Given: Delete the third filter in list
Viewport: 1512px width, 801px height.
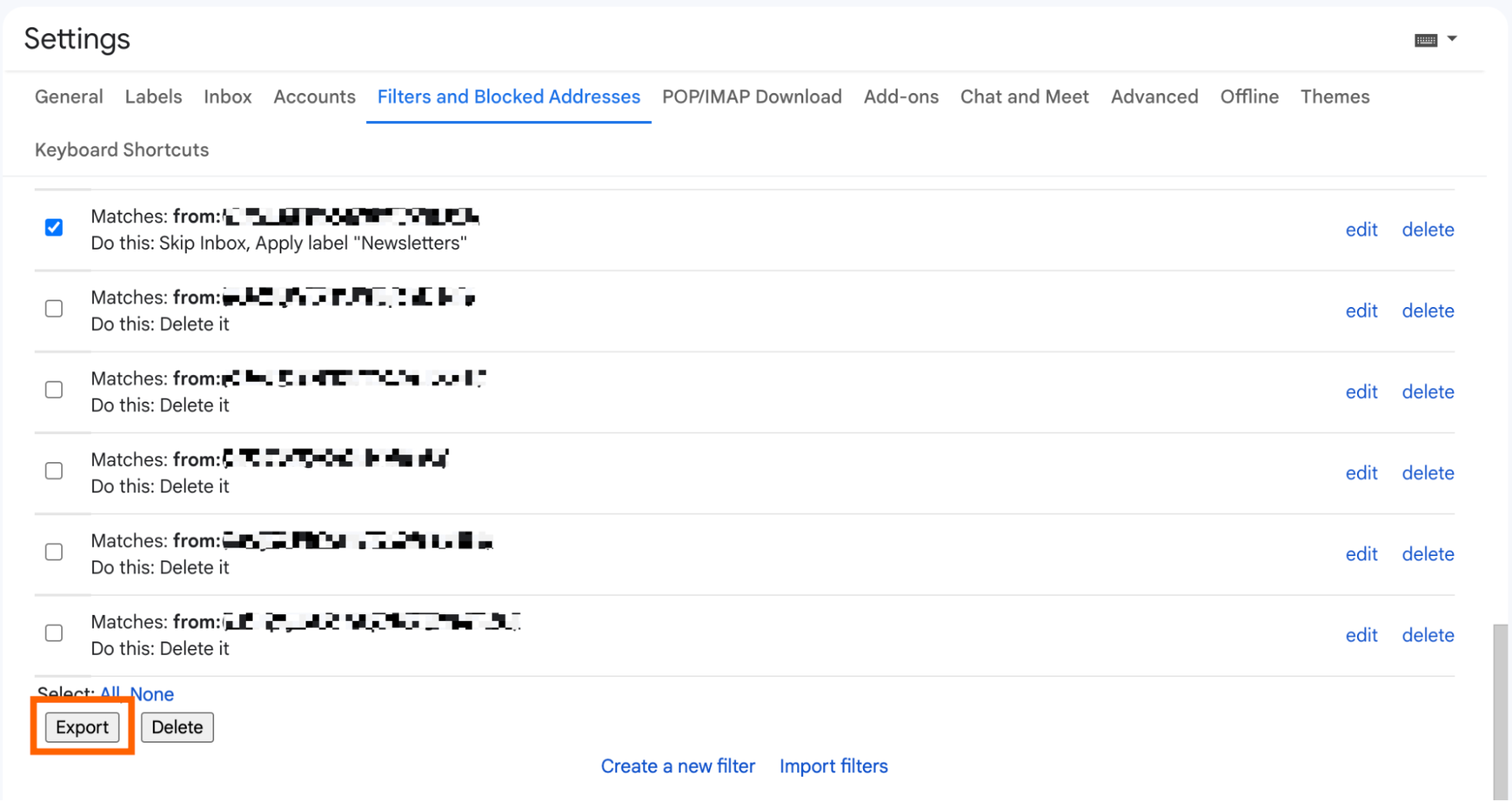Looking at the screenshot, I should (x=1428, y=392).
